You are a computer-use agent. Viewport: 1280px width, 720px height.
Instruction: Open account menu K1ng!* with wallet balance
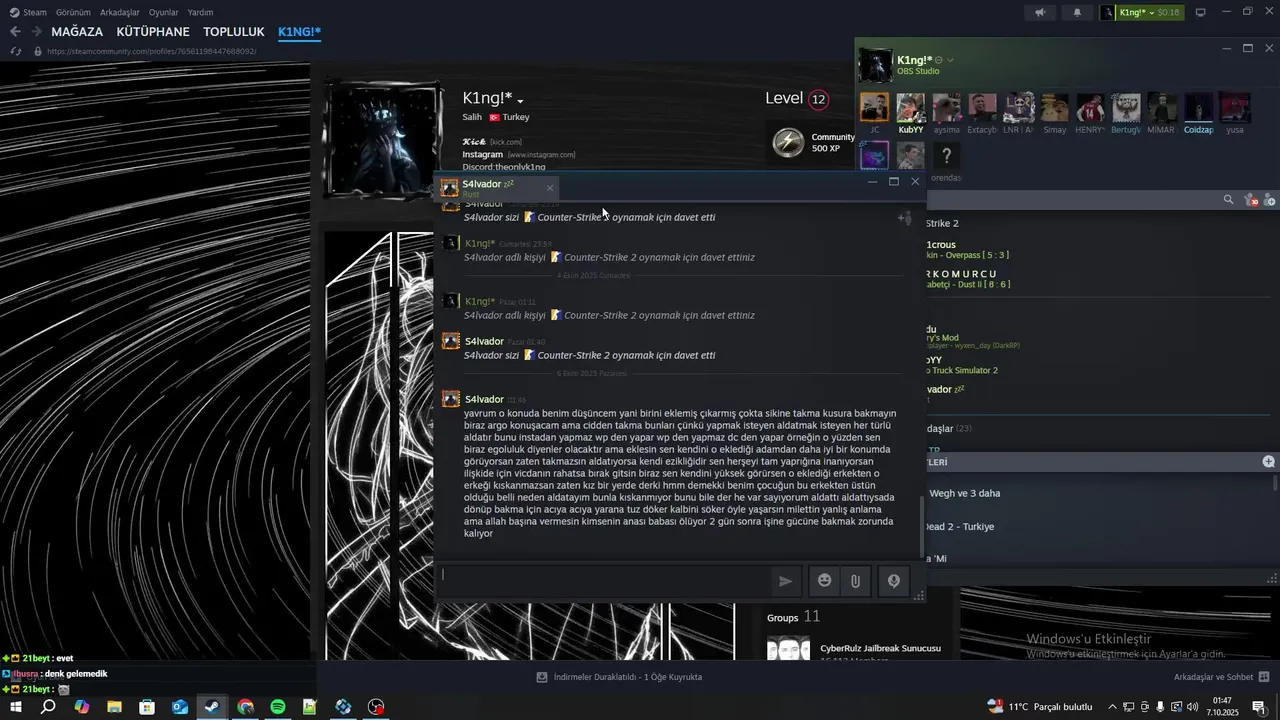pos(1142,12)
